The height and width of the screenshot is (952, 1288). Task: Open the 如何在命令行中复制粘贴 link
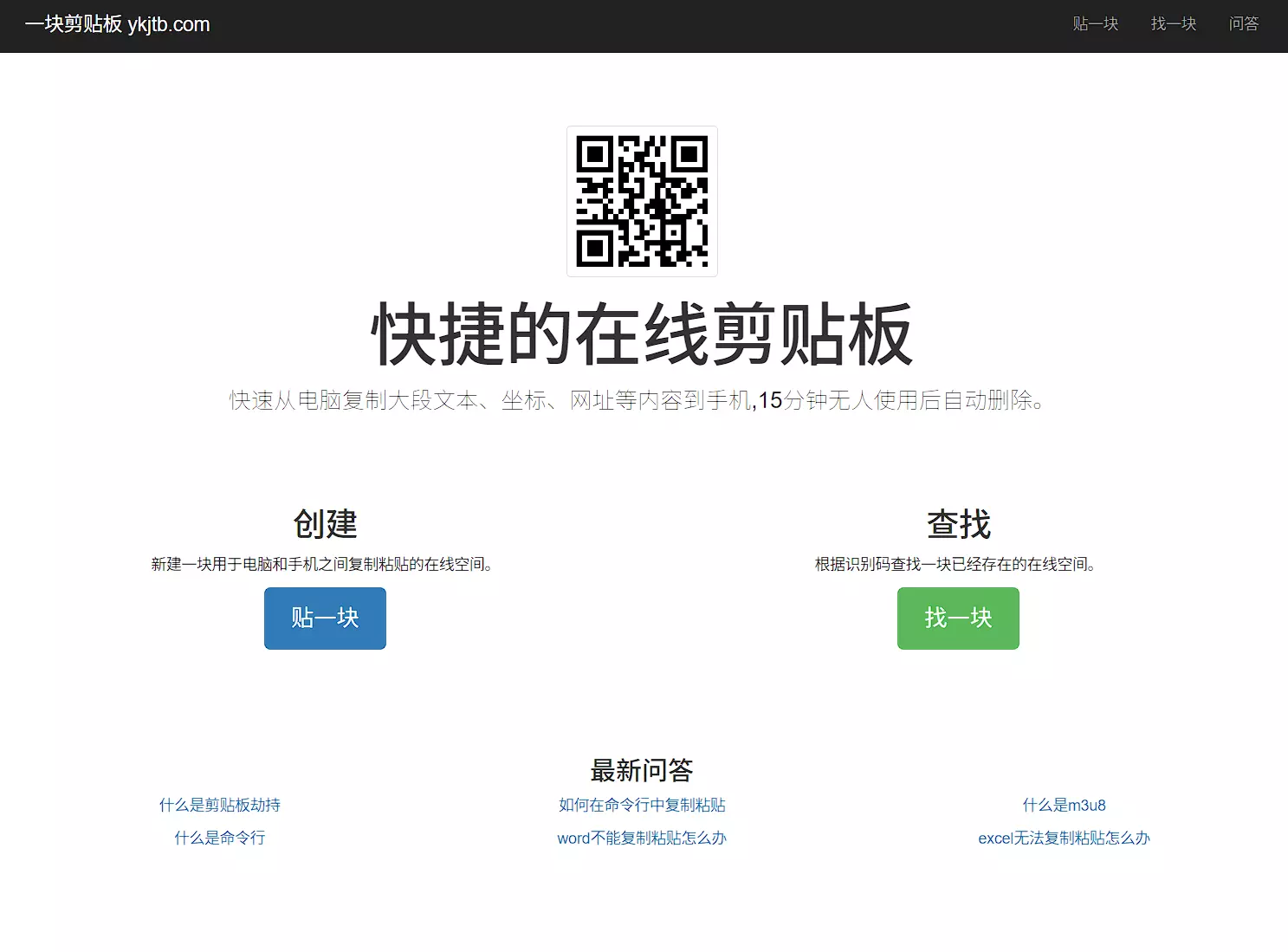pos(642,805)
